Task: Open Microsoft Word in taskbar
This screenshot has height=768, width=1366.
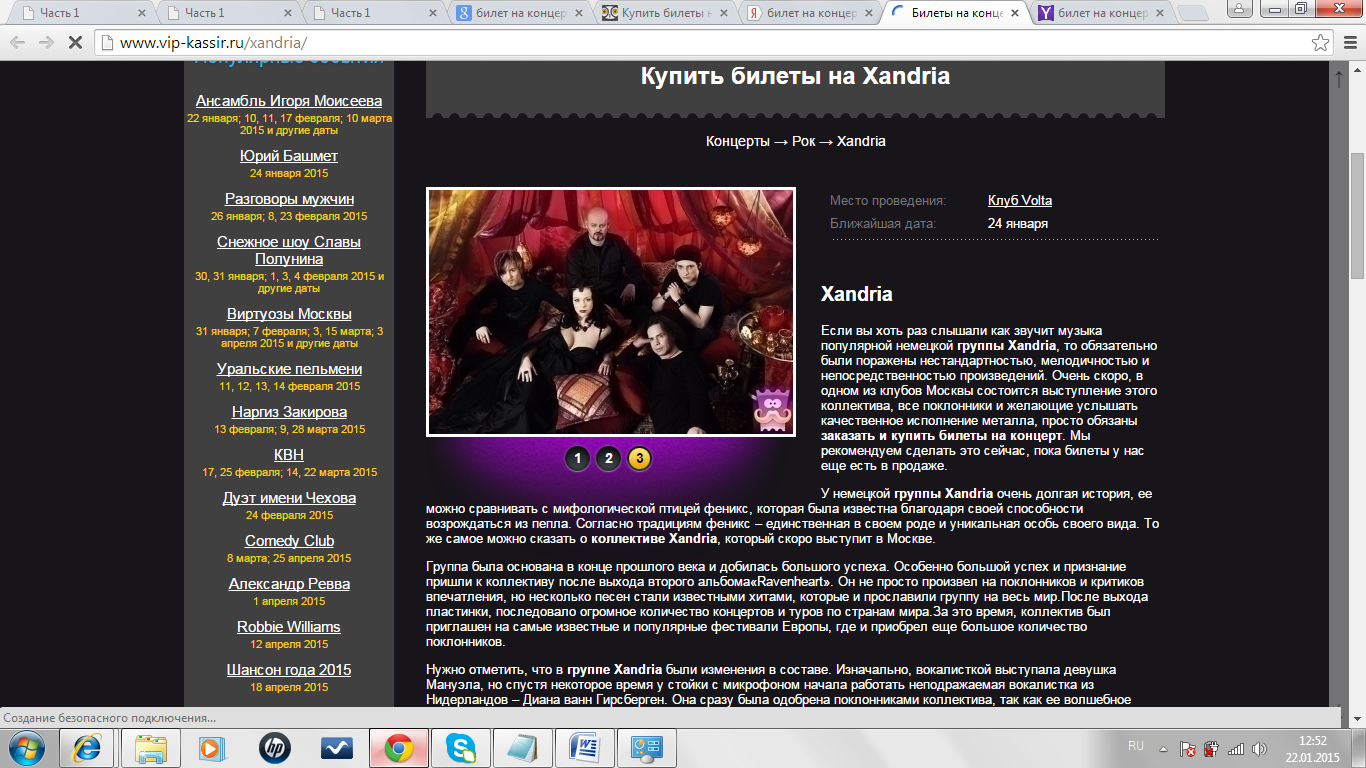Action: point(585,748)
